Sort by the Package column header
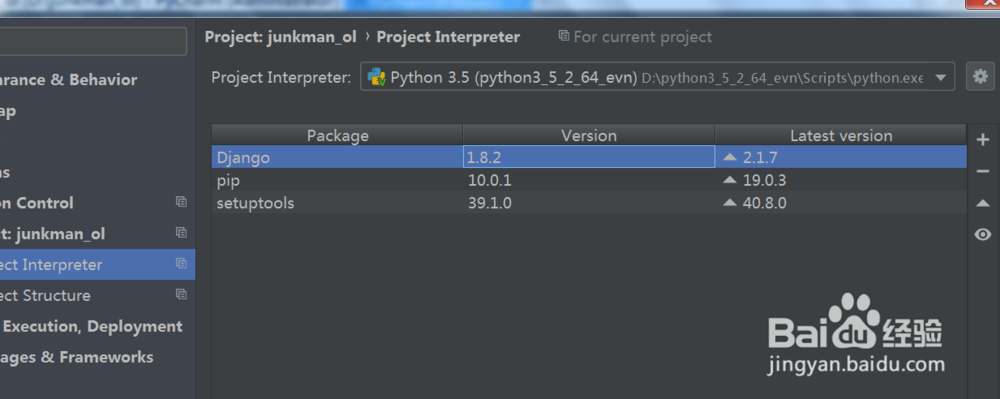The image size is (1000, 399). [x=337, y=135]
